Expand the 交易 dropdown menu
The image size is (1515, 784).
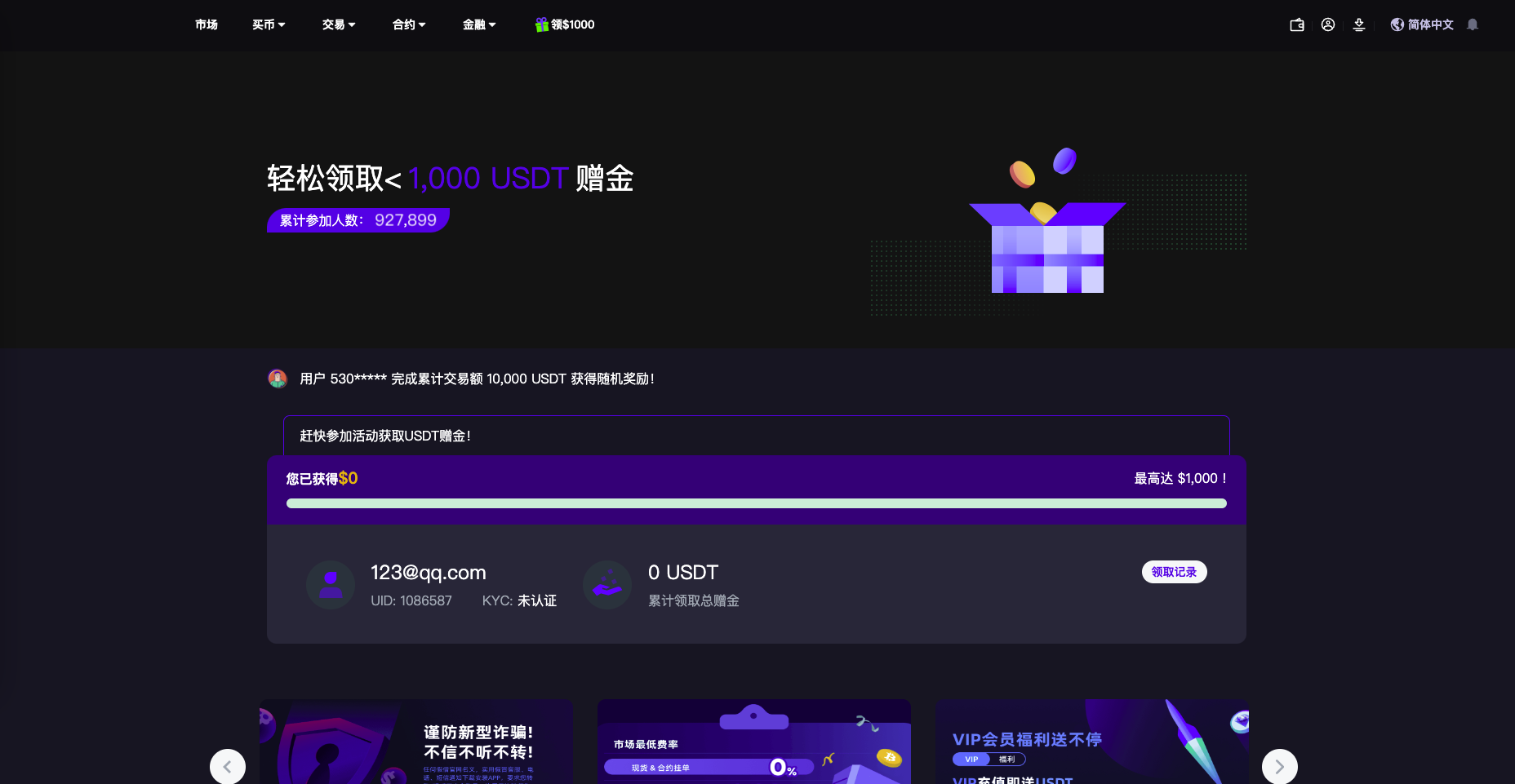click(339, 25)
